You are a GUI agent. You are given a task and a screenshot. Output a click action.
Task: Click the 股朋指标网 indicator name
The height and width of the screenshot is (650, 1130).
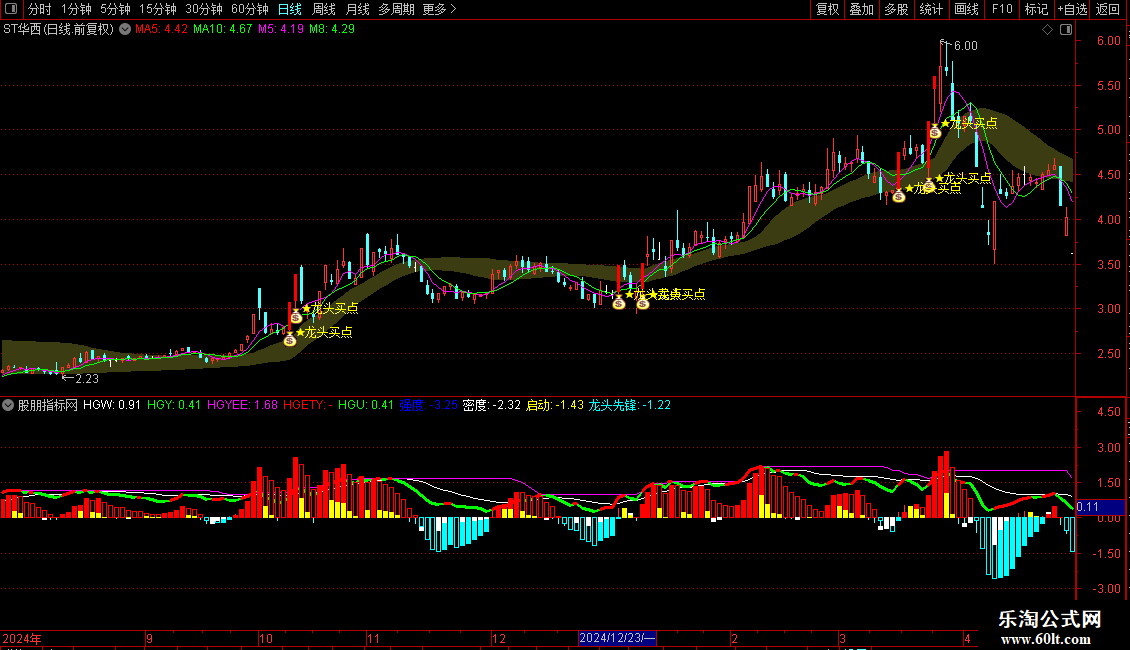(x=48, y=405)
